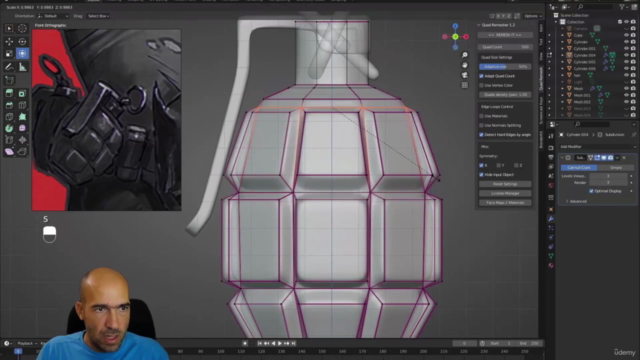Select the Edge Slide tool
This screenshot has width=640, height=360.
tap(9, 140)
